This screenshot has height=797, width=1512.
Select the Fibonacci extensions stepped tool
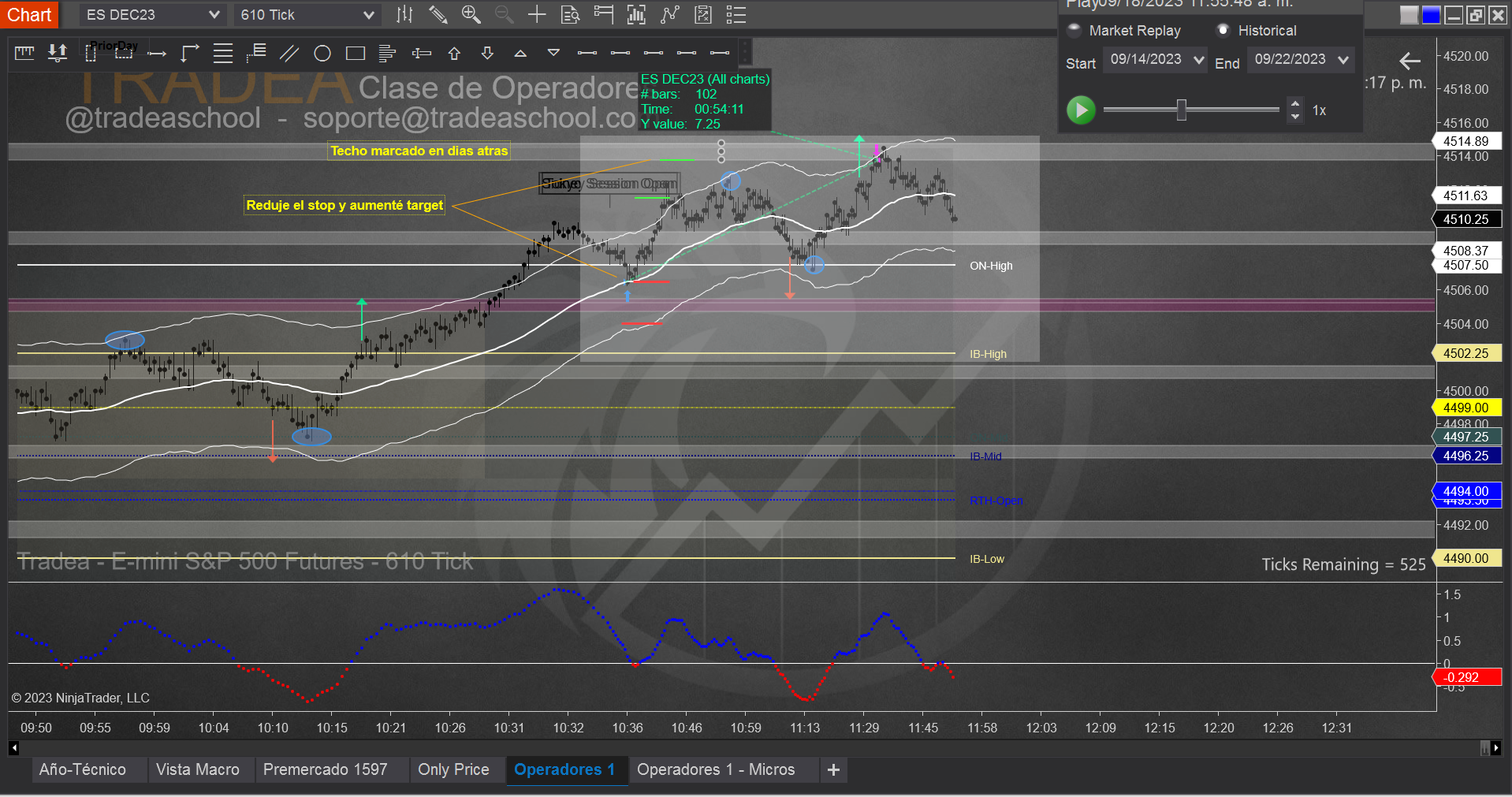pos(256,53)
